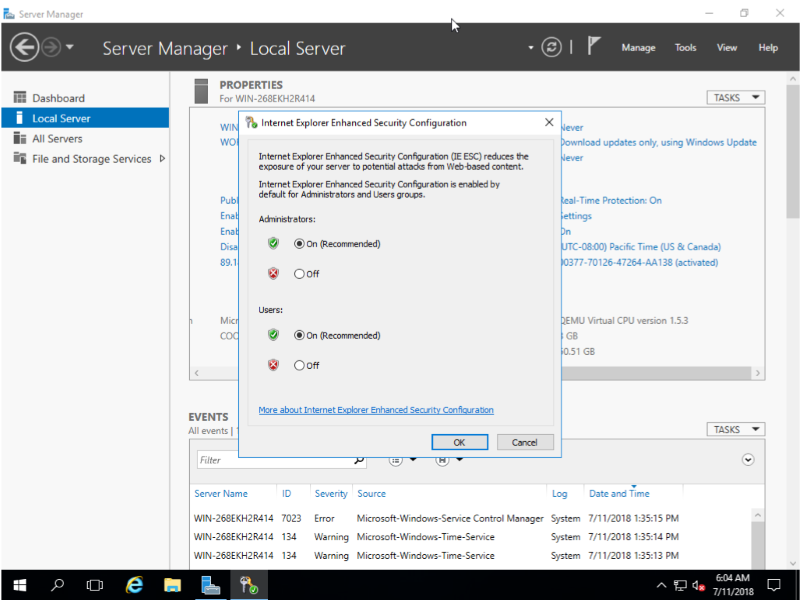Sort events by Date and Time column

pos(619,493)
